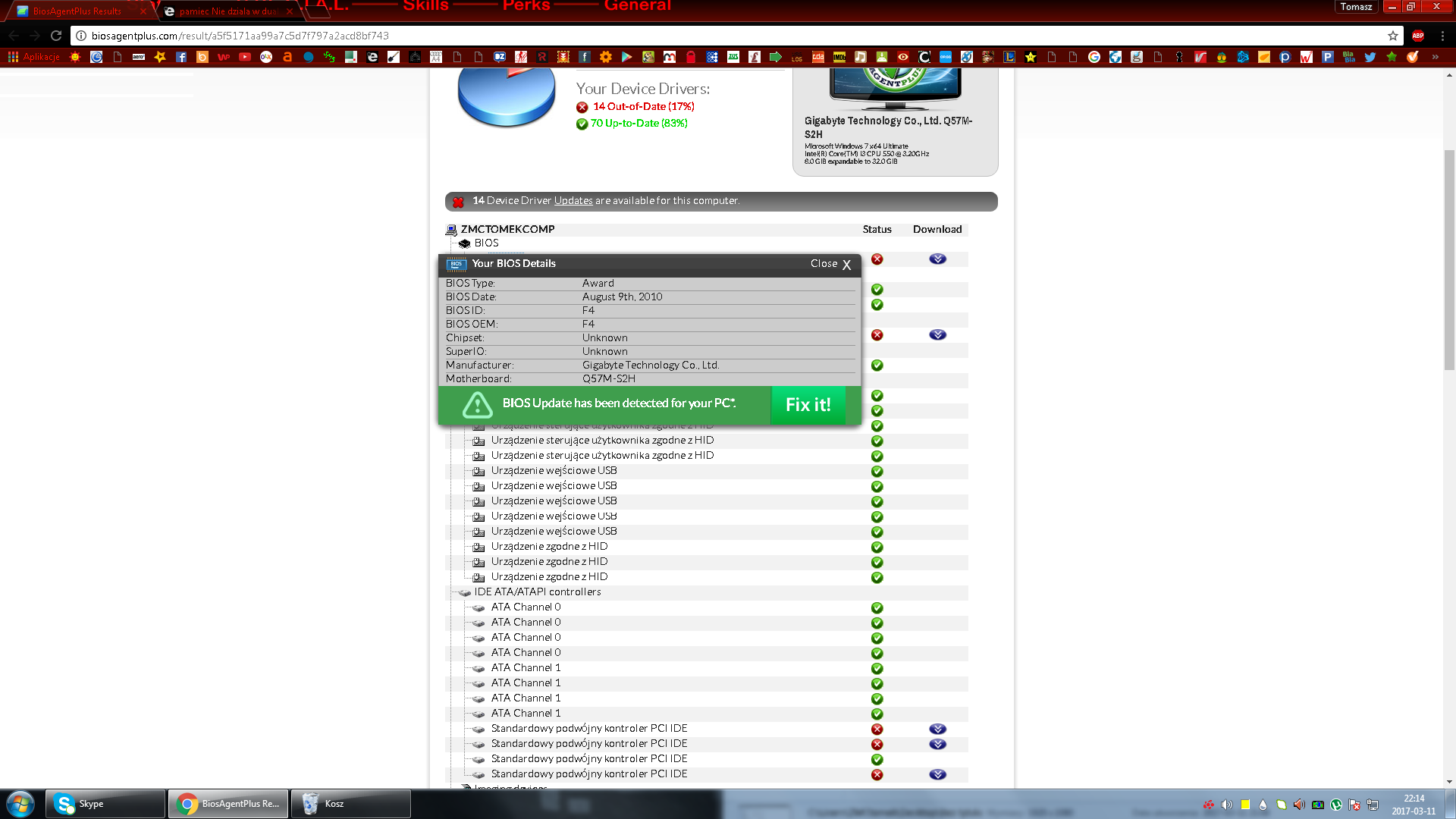
Task: Switch to the 'pamiec Nie dziala' tab
Action: (228, 11)
